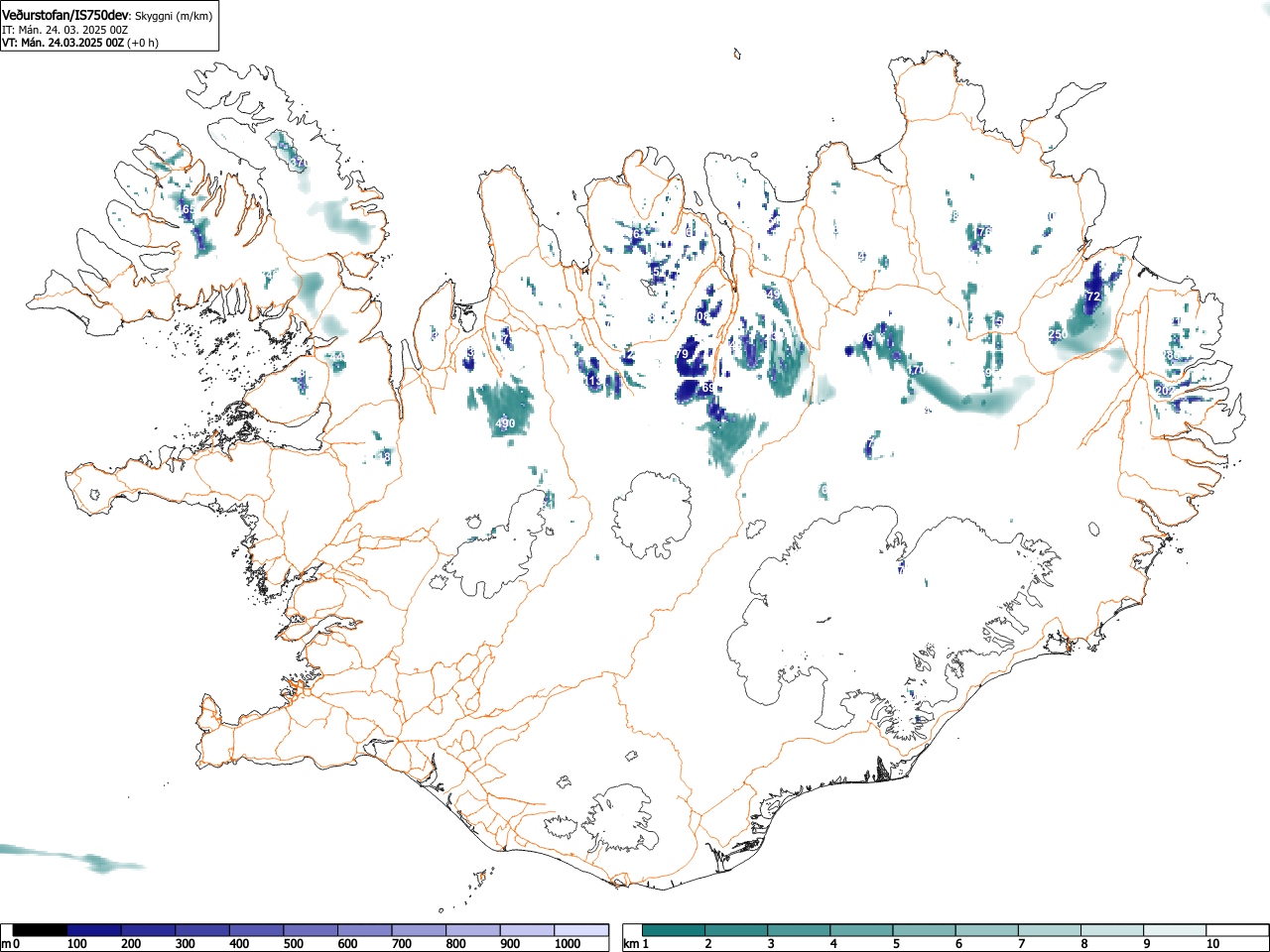This screenshot has height=952, width=1270.
Task: Click the 'Skyggni (m/km)' label
Action: coord(176,17)
